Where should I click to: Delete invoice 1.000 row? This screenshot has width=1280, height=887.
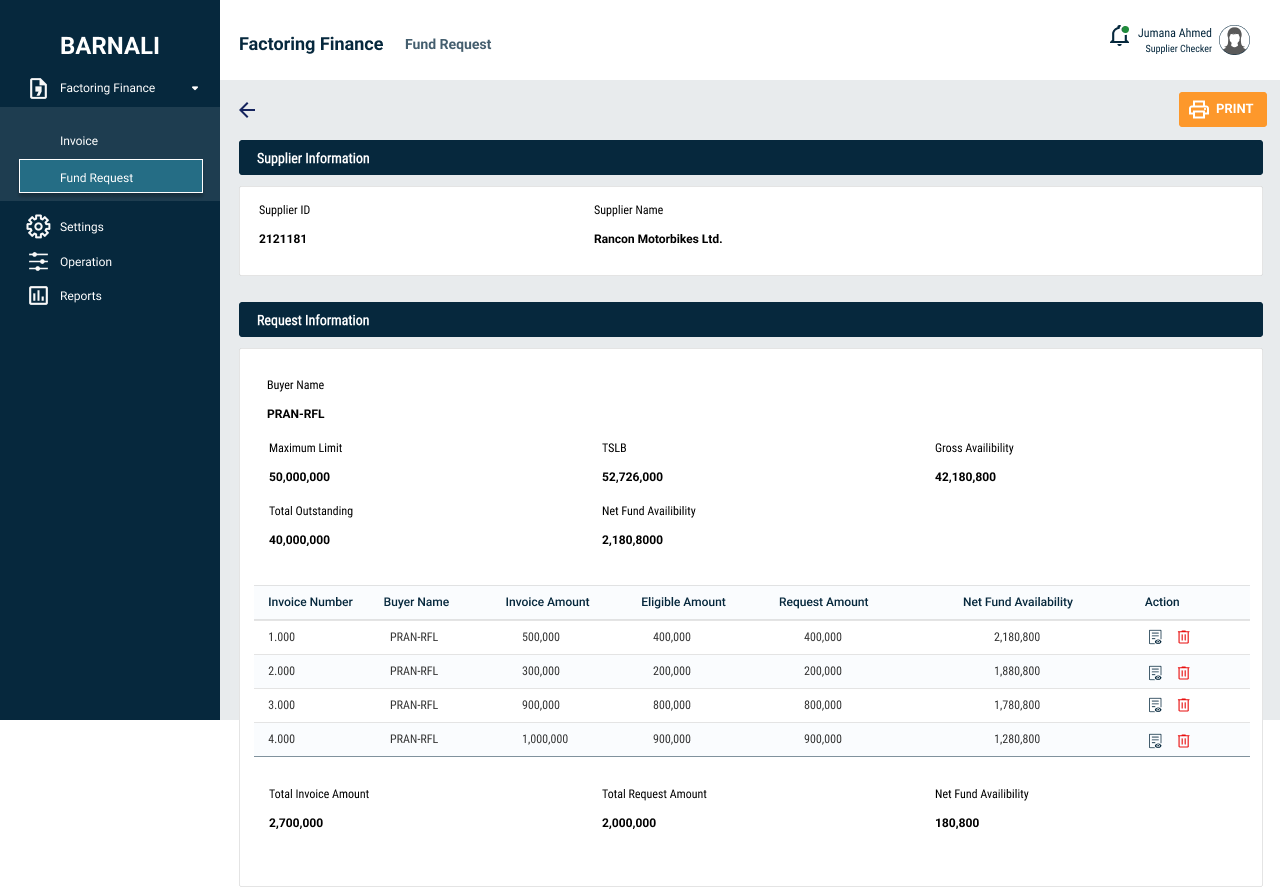[x=1183, y=637]
